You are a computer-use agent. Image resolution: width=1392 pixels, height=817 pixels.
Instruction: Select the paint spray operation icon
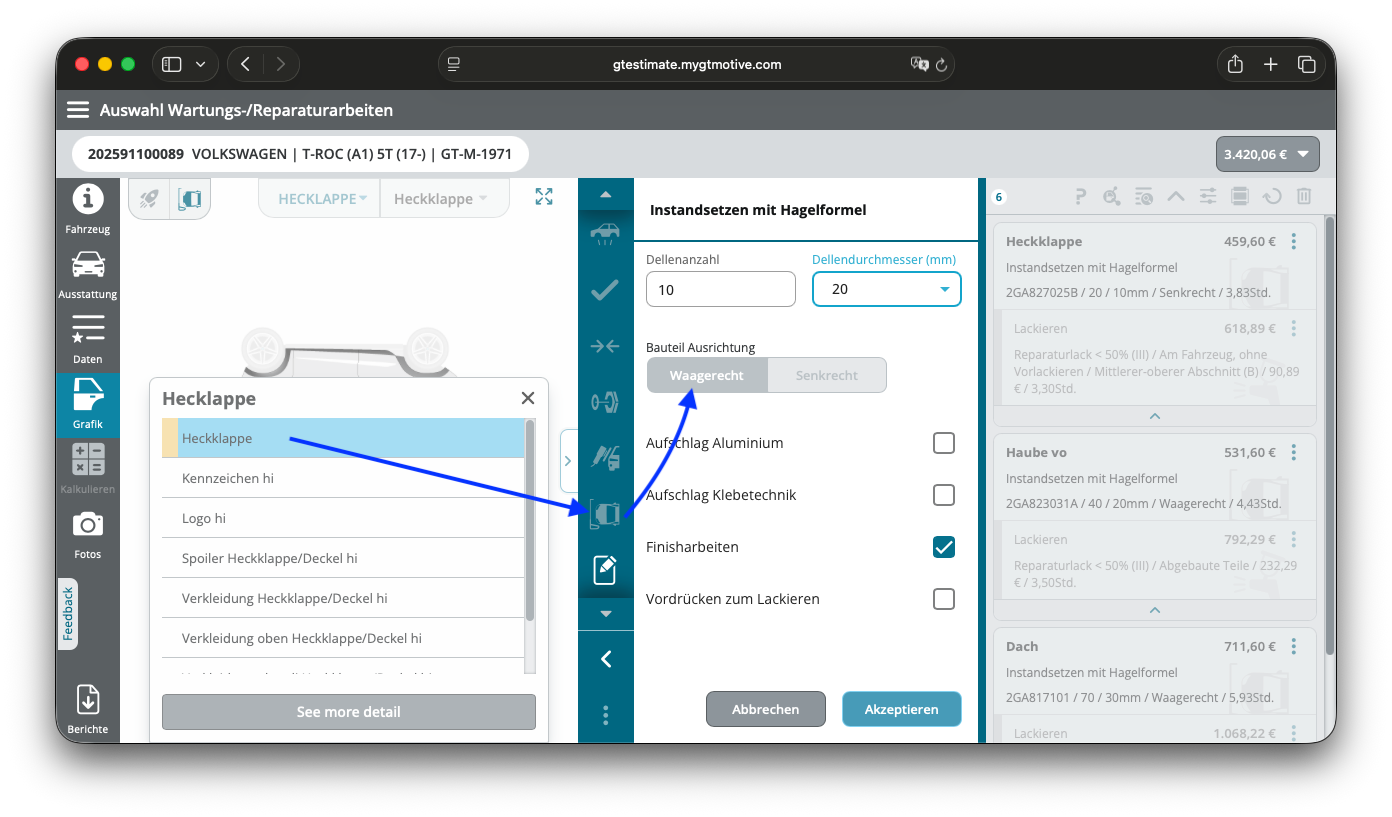click(605, 458)
